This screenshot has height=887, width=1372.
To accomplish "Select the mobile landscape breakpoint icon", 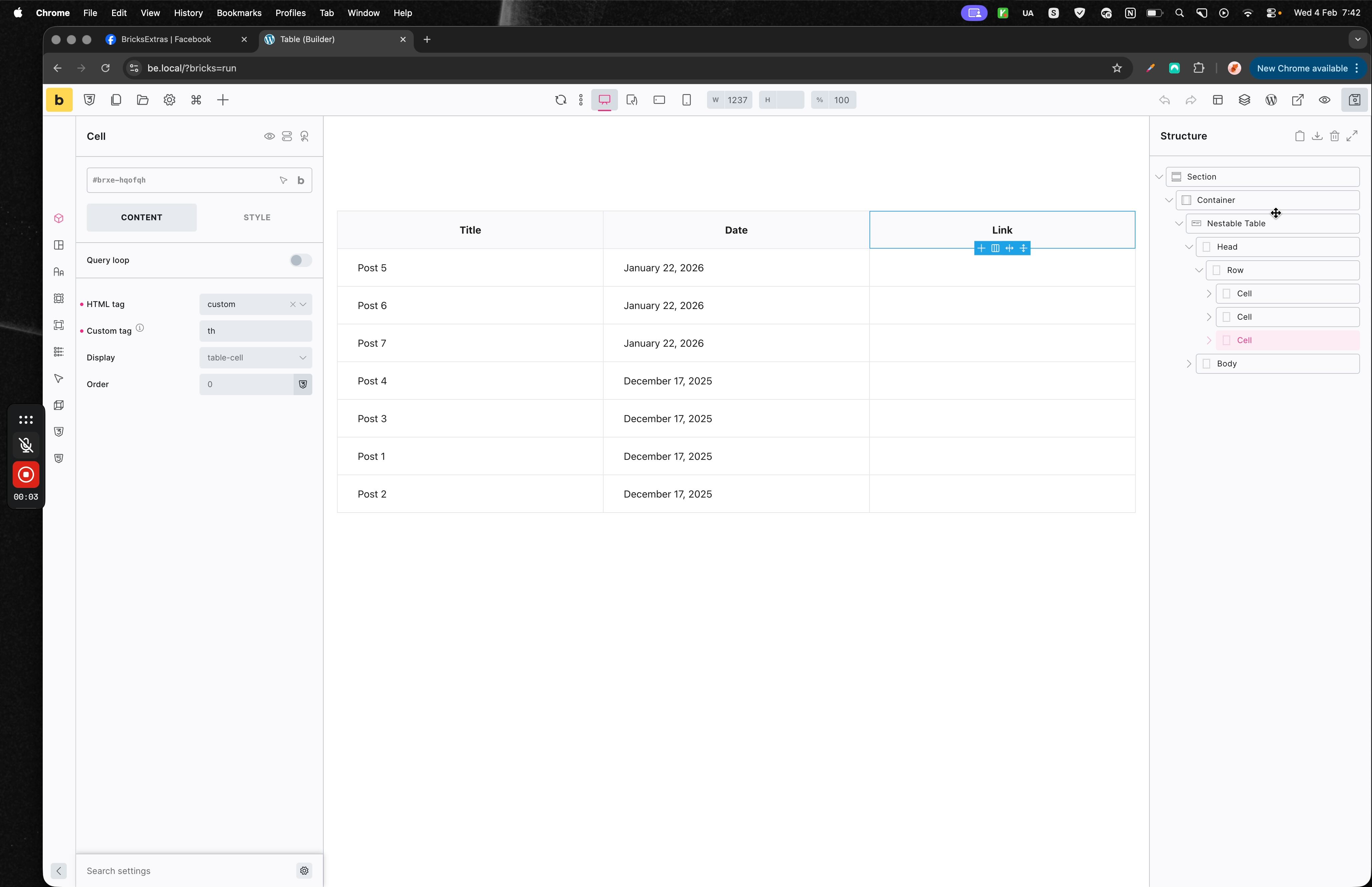I will [659, 100].
